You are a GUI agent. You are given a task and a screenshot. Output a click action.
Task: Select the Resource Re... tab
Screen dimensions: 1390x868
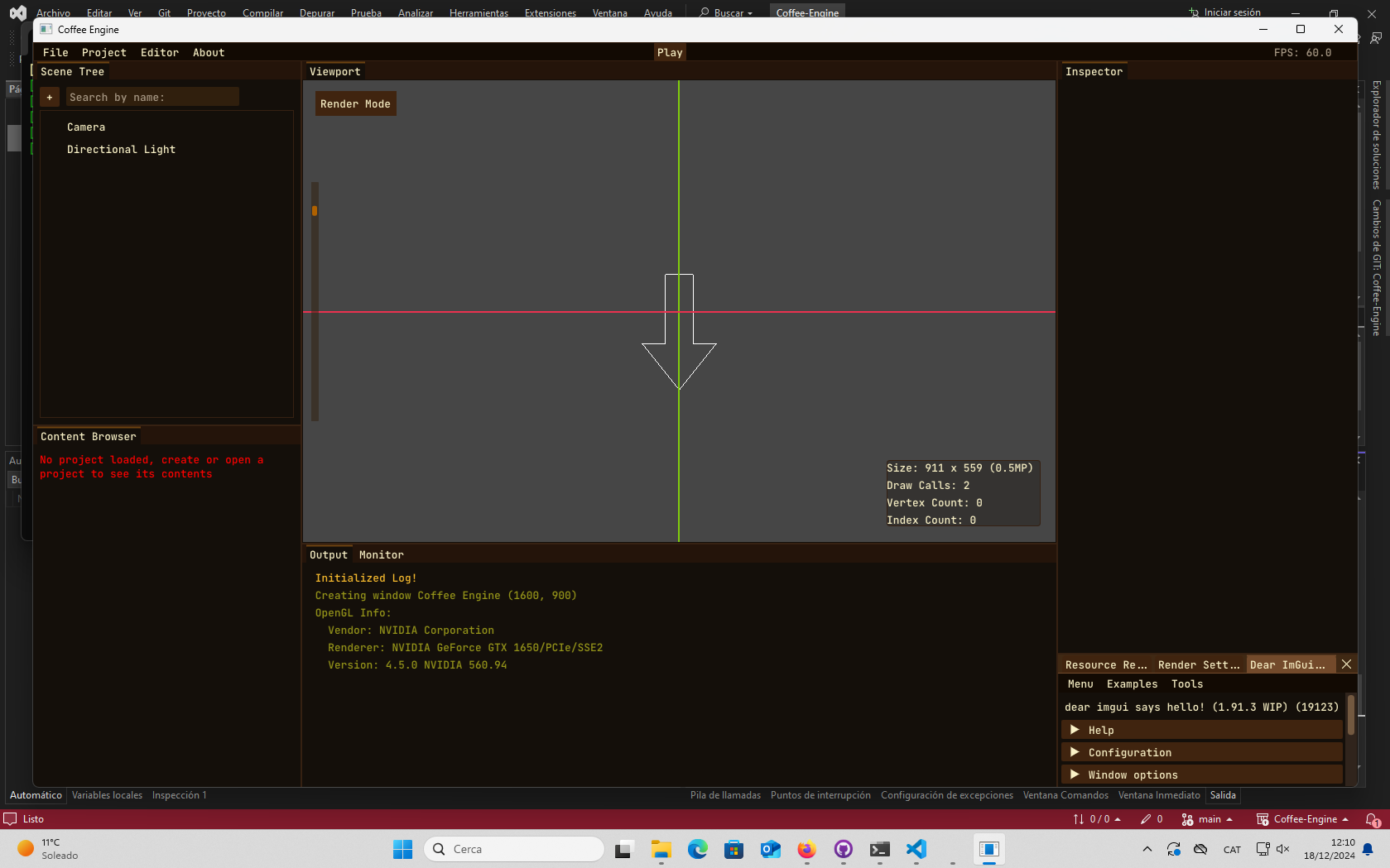pos(1106,664)
